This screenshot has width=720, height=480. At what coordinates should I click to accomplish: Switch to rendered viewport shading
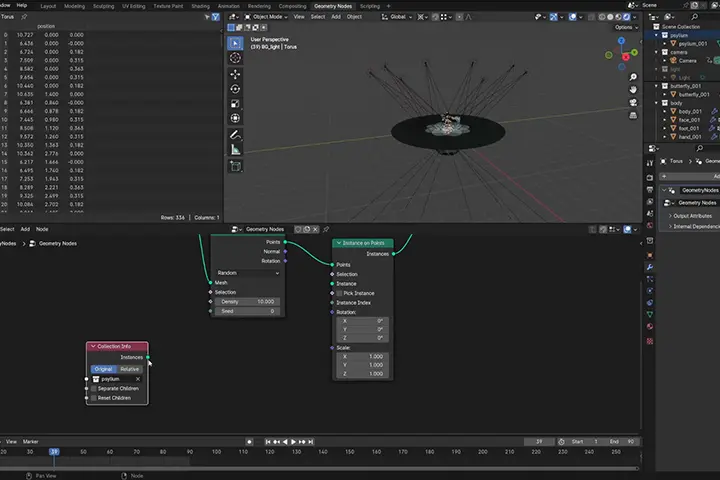626,17
